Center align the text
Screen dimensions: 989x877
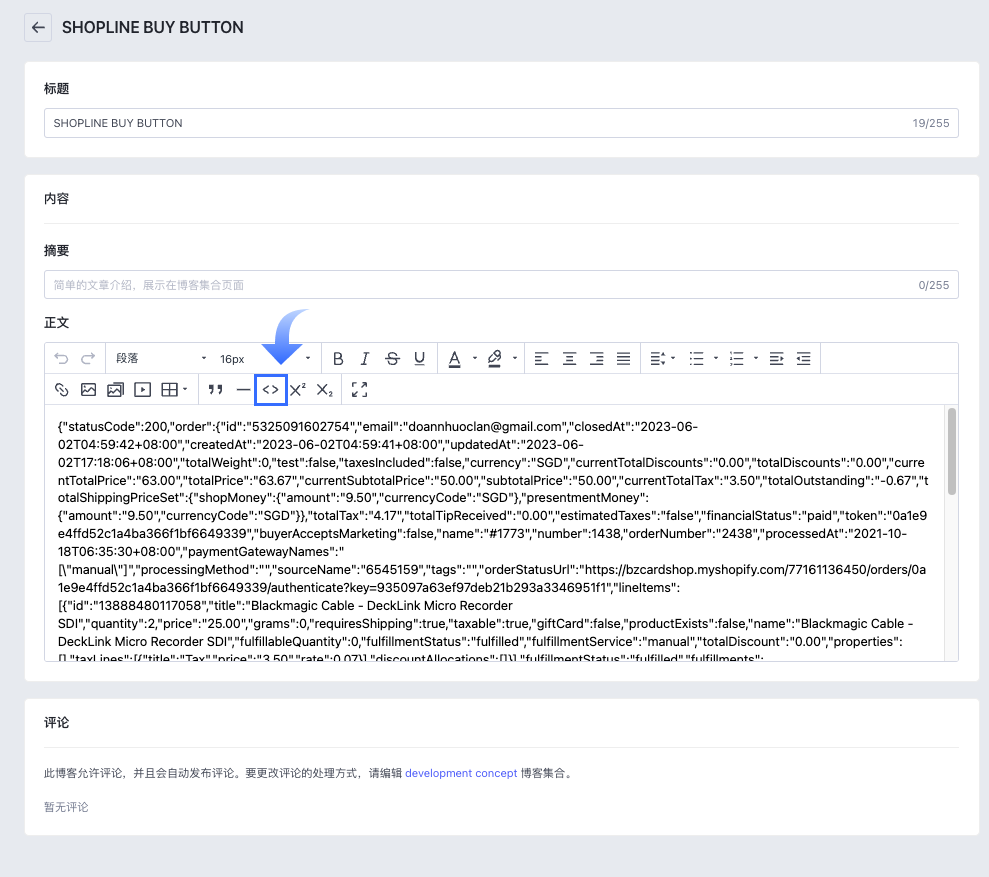569,359
